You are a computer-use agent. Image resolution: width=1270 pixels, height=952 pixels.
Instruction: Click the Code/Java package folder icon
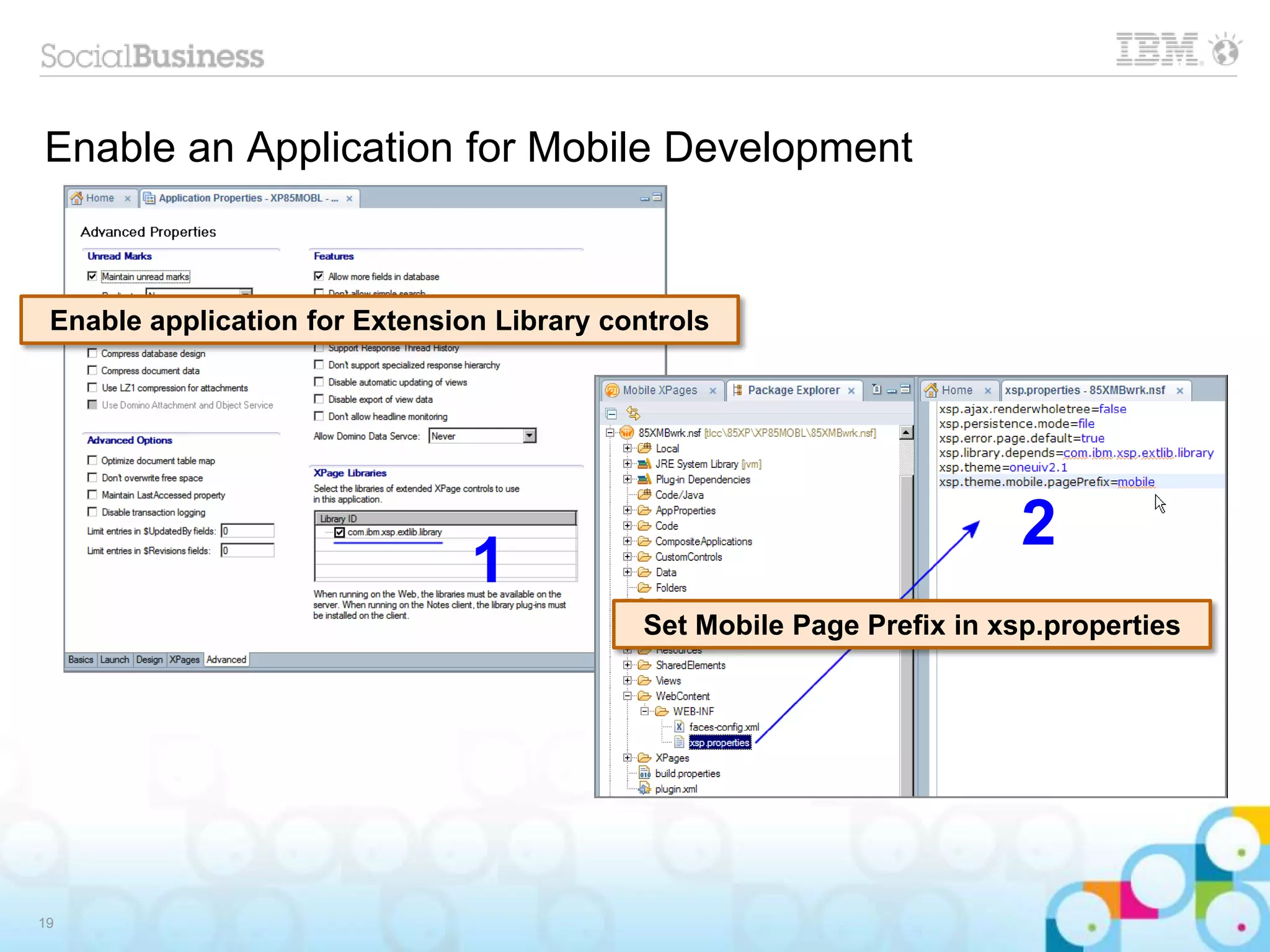pos(644,495)
